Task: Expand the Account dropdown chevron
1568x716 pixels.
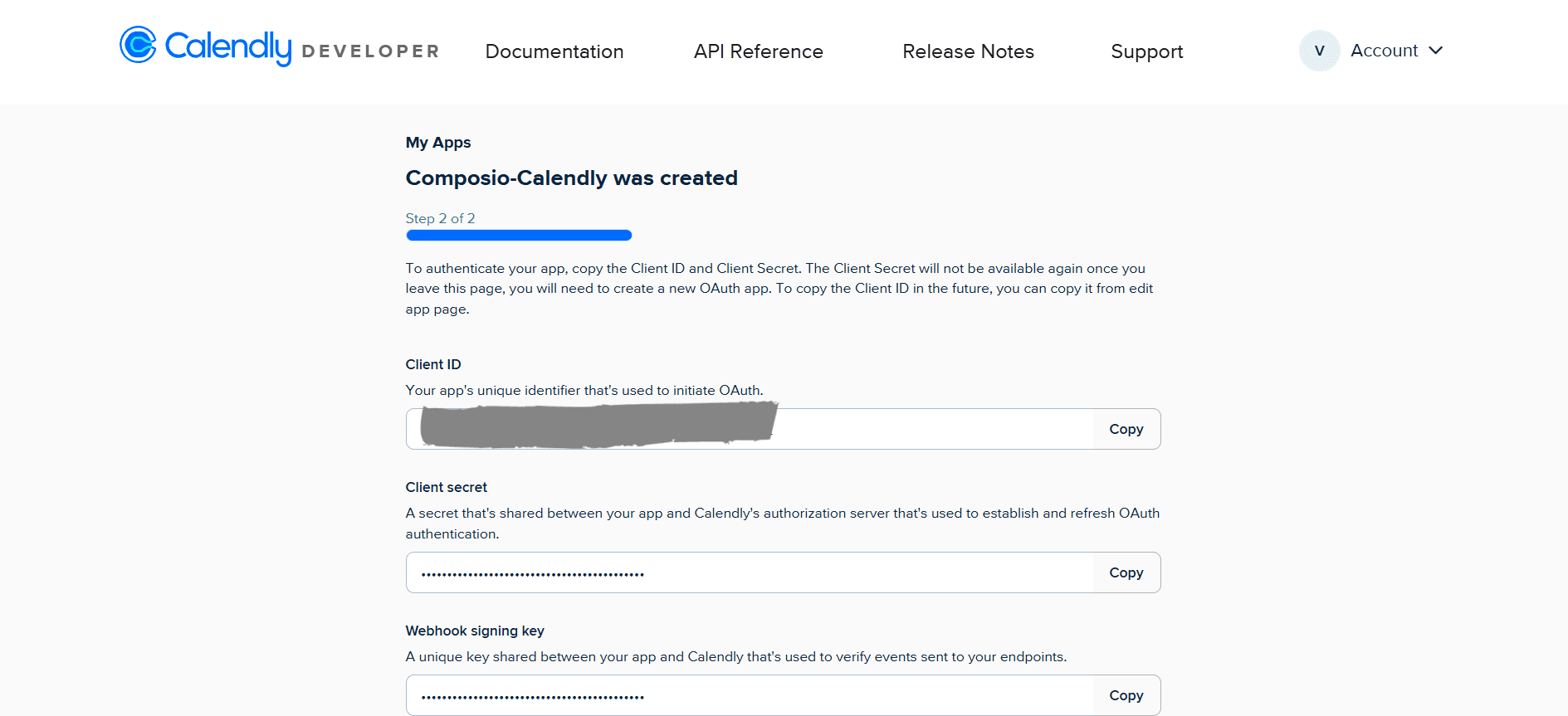Action: (x=1436, y=51)
